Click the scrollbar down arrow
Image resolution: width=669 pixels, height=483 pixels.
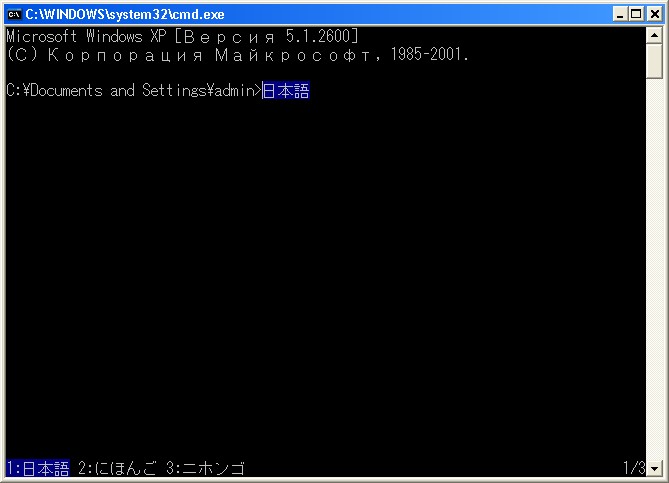(654, 469)
